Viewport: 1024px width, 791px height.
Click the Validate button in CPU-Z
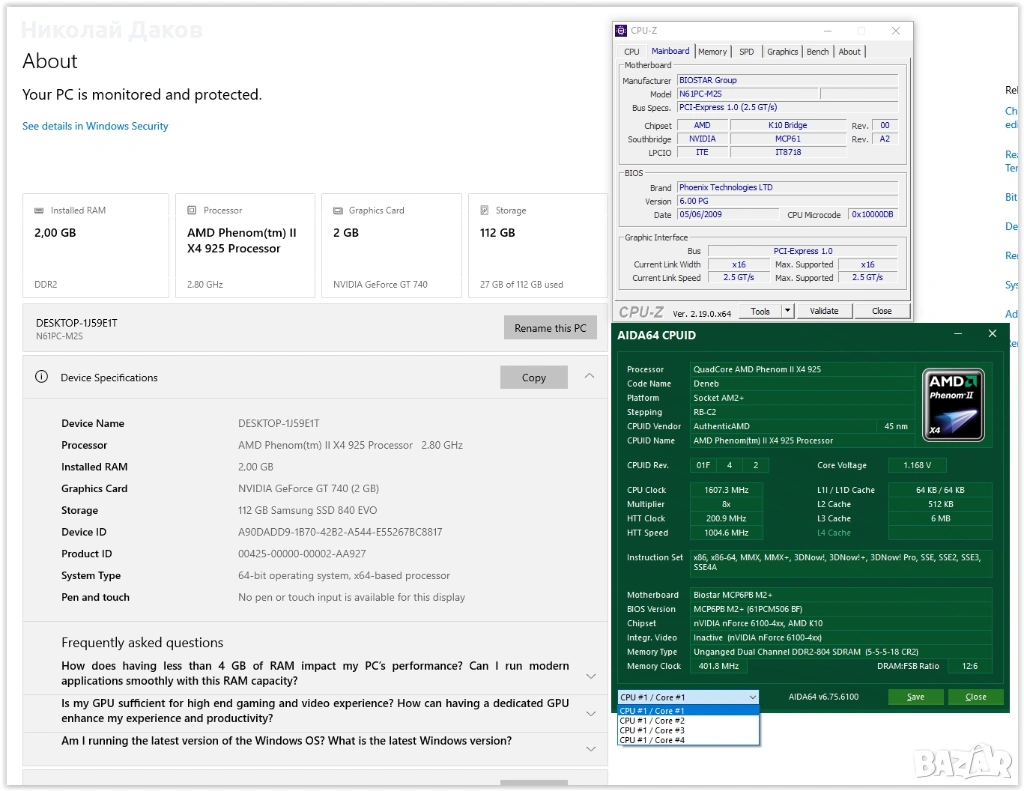tap(824, 311)
